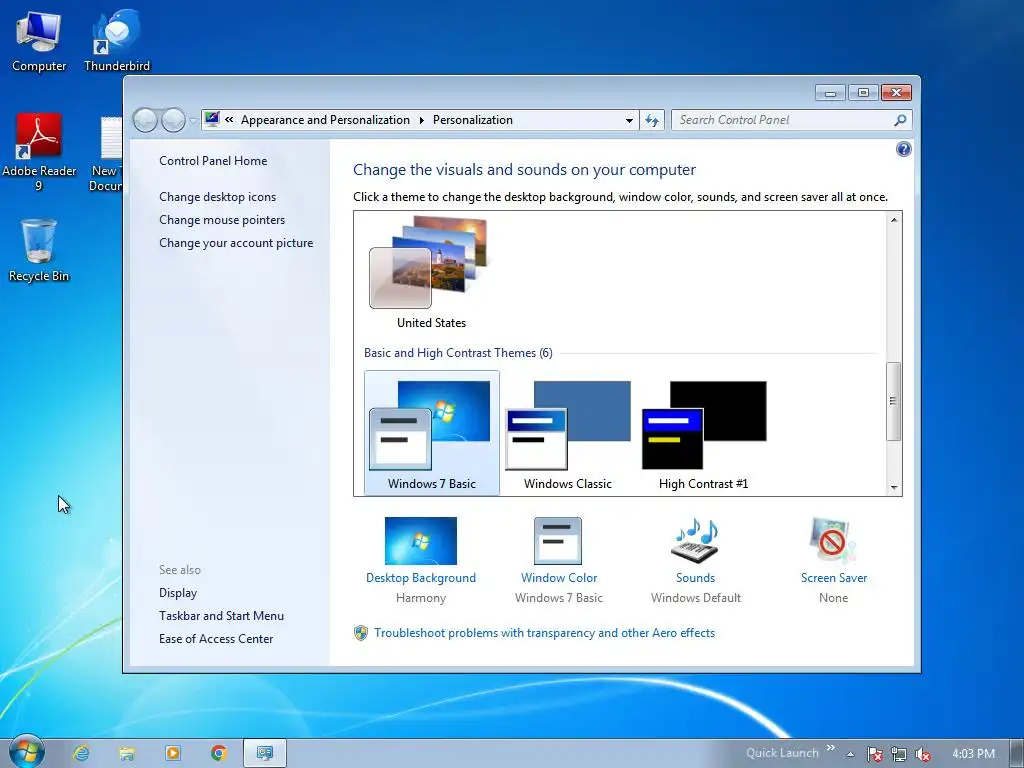Click the Personalization taskbar button
The image size is (1024, 768).
click(x=264, y=753)
